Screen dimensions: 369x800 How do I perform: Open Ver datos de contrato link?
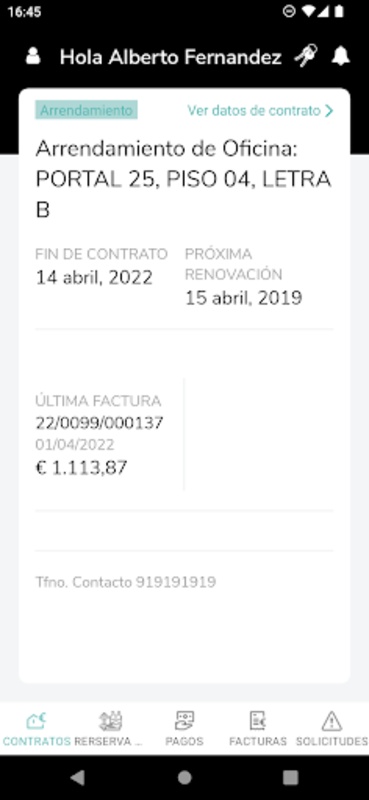tap(254, 111)
